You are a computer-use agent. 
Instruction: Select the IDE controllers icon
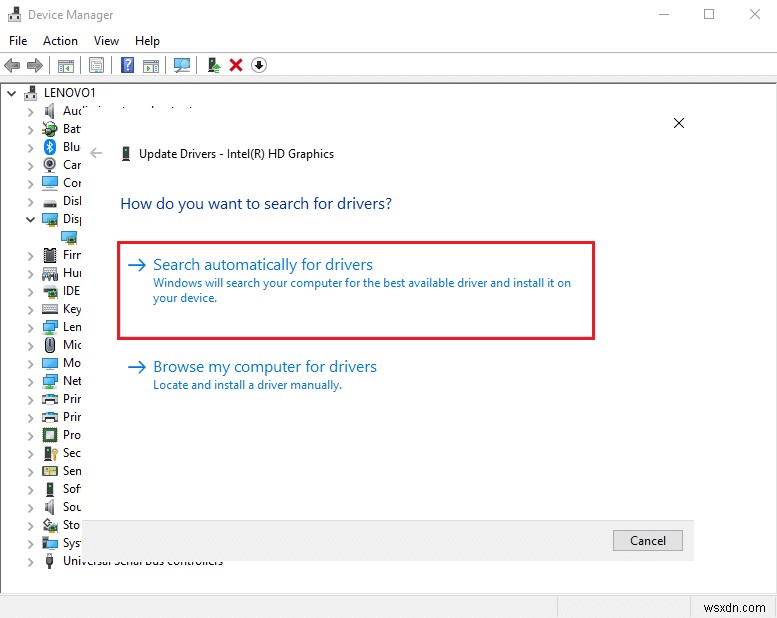(x=50, y=291)
